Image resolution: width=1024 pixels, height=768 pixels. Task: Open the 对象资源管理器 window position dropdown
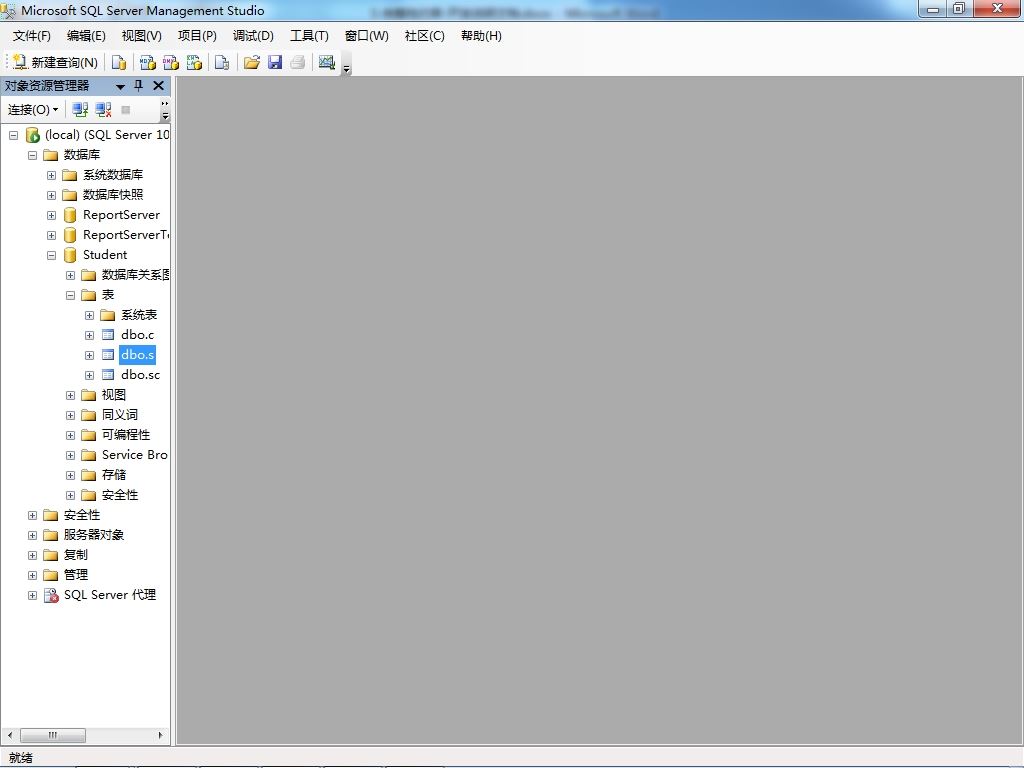(x=120, y=86)
